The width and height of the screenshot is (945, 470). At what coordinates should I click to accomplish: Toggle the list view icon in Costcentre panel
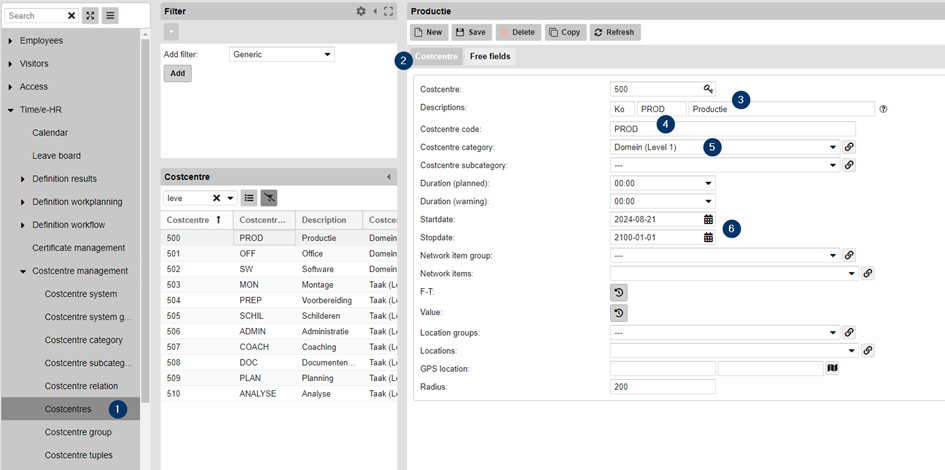(x=249, y=198)
